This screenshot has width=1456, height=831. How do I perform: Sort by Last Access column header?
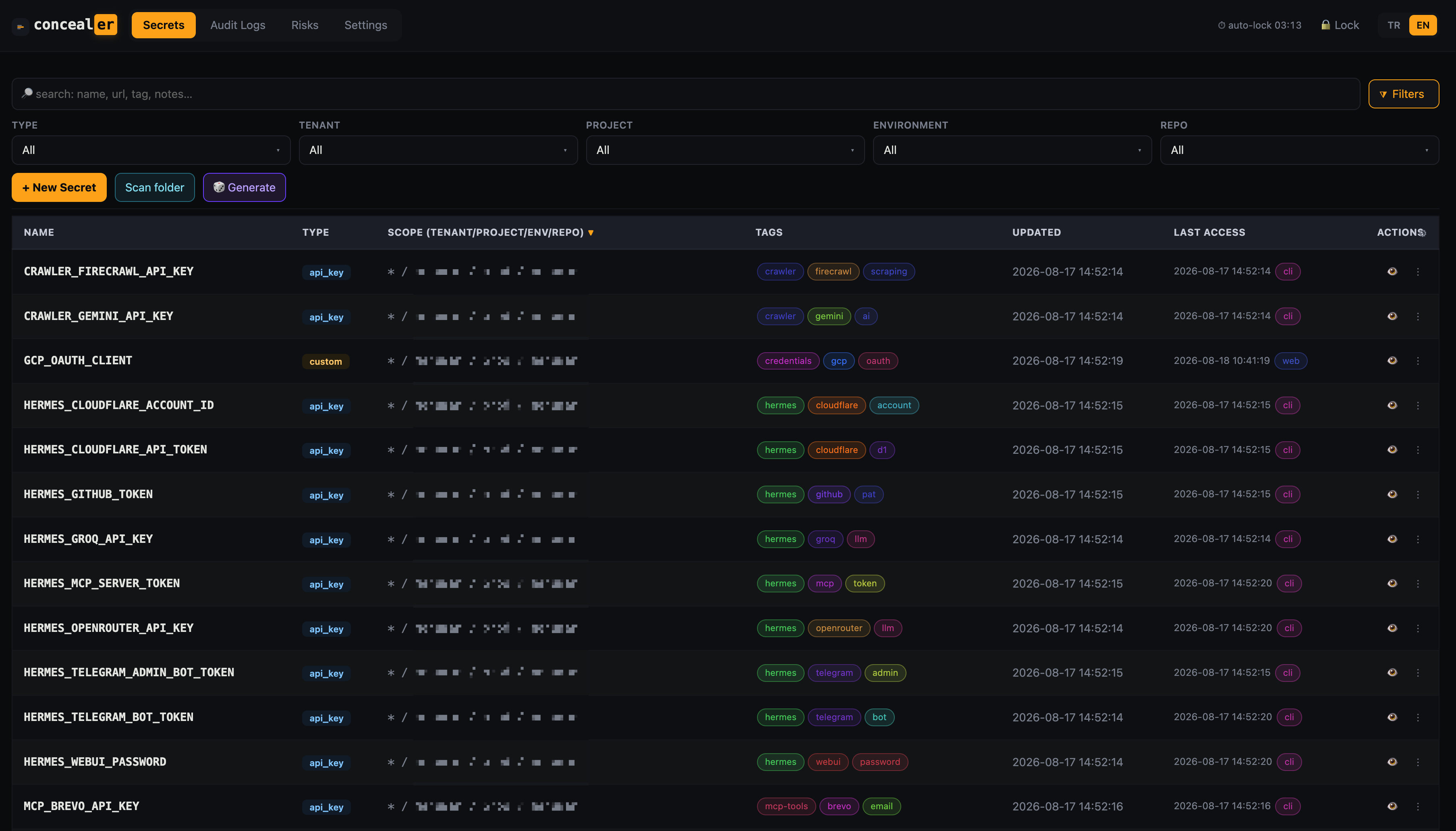point(1209,232)
